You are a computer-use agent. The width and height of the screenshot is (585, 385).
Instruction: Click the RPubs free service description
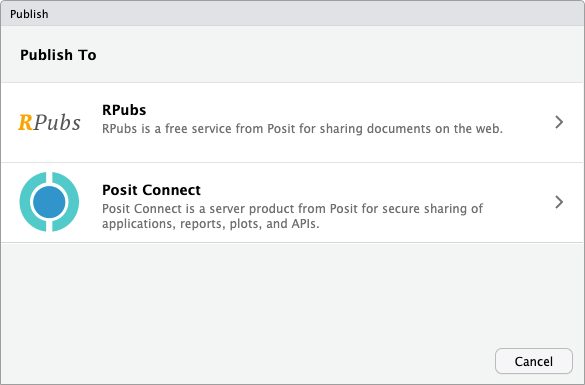point(303,129)
